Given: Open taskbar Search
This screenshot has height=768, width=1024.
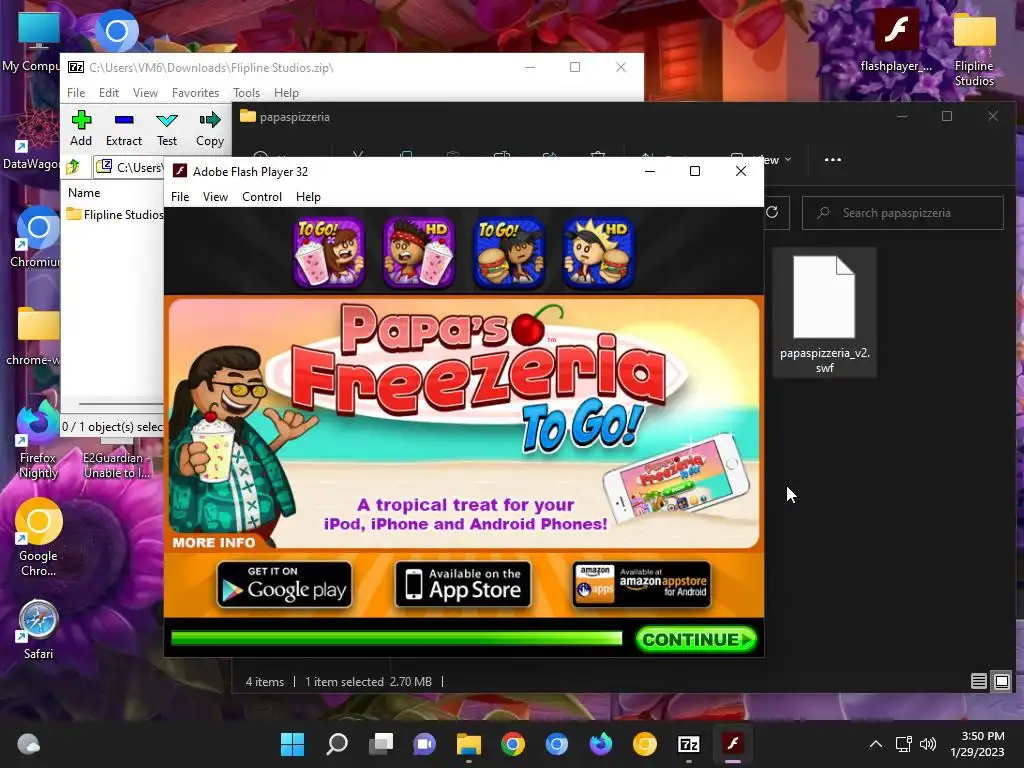Looking at the screenshot, I should pyautogui.click(x=336, y=744).
